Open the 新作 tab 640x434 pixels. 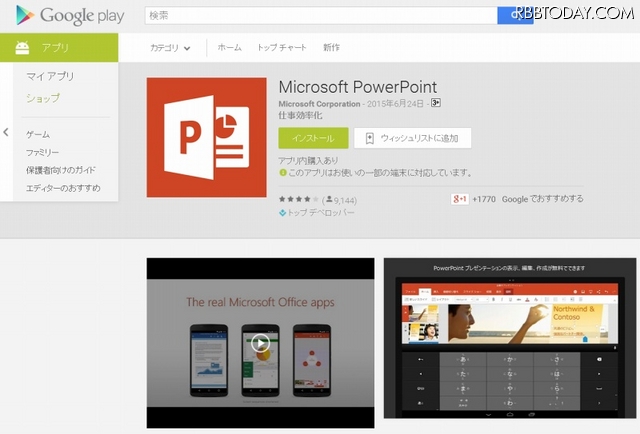[331, 47]
